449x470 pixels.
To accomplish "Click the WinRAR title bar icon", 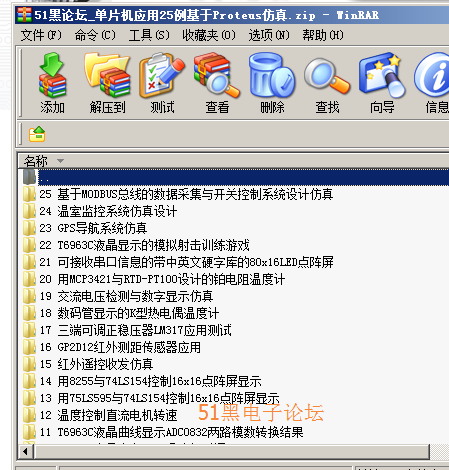I will coord(24,15).
